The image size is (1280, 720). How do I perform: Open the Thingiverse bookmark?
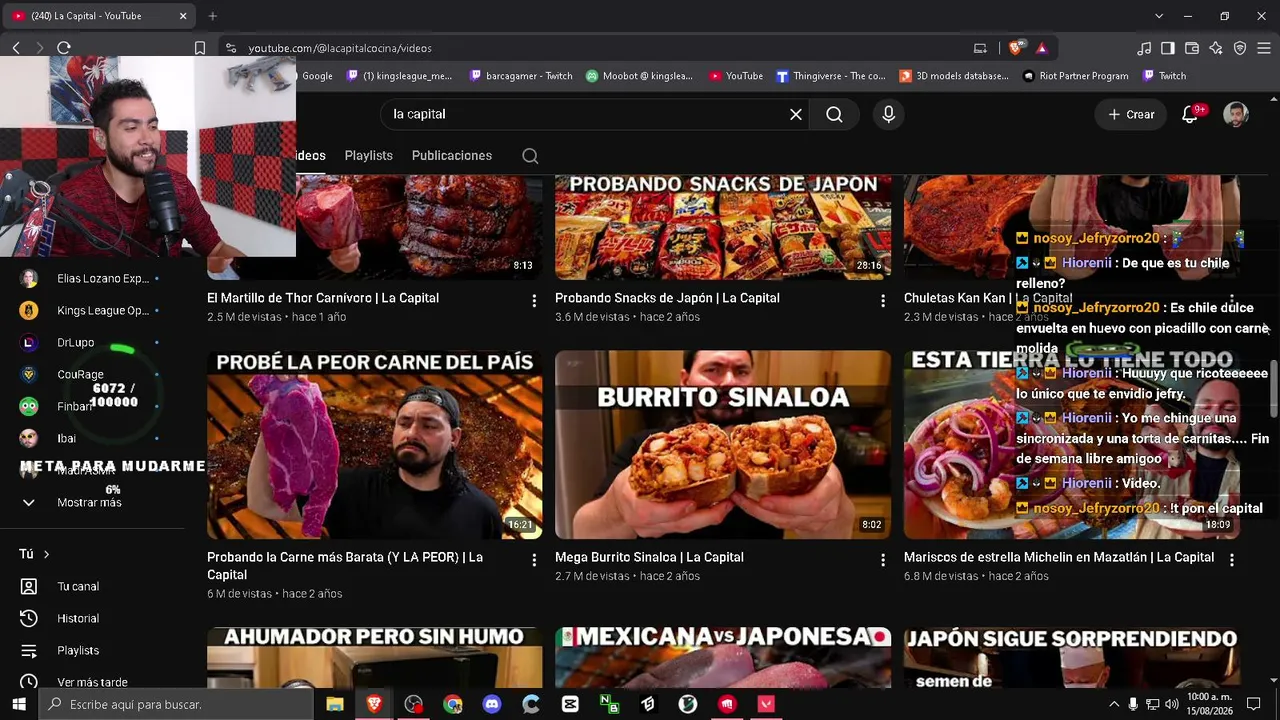point(831,76)
